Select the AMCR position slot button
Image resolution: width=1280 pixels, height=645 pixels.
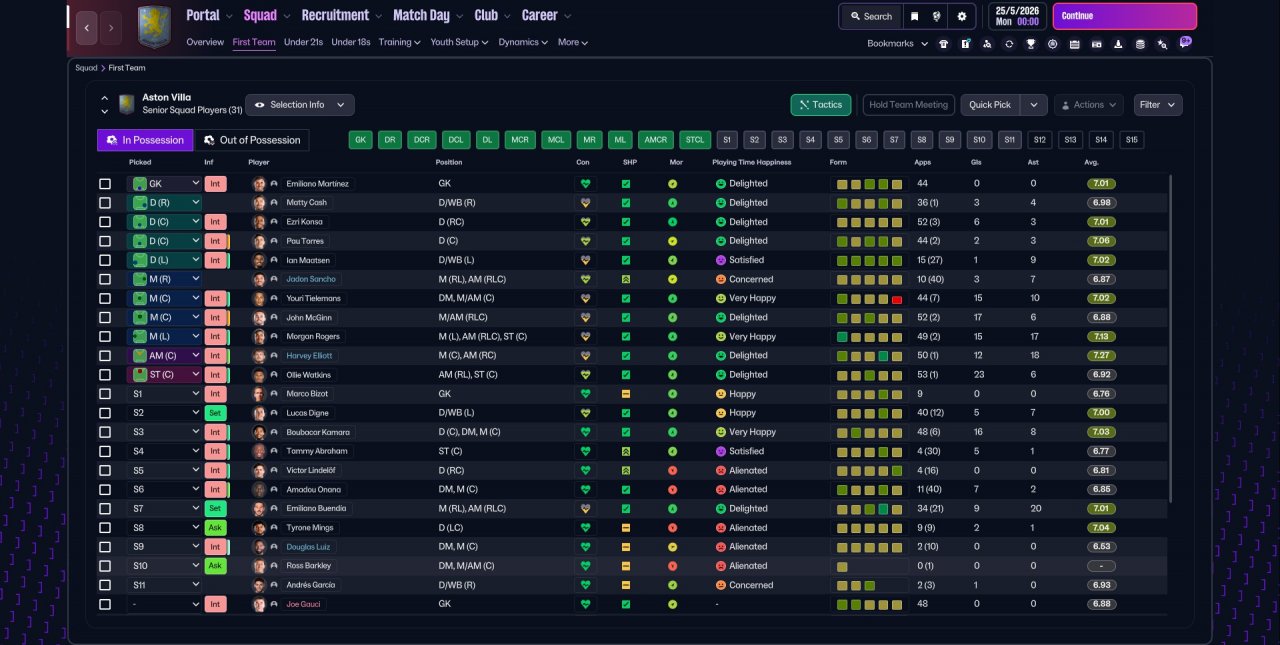(655, 140)
